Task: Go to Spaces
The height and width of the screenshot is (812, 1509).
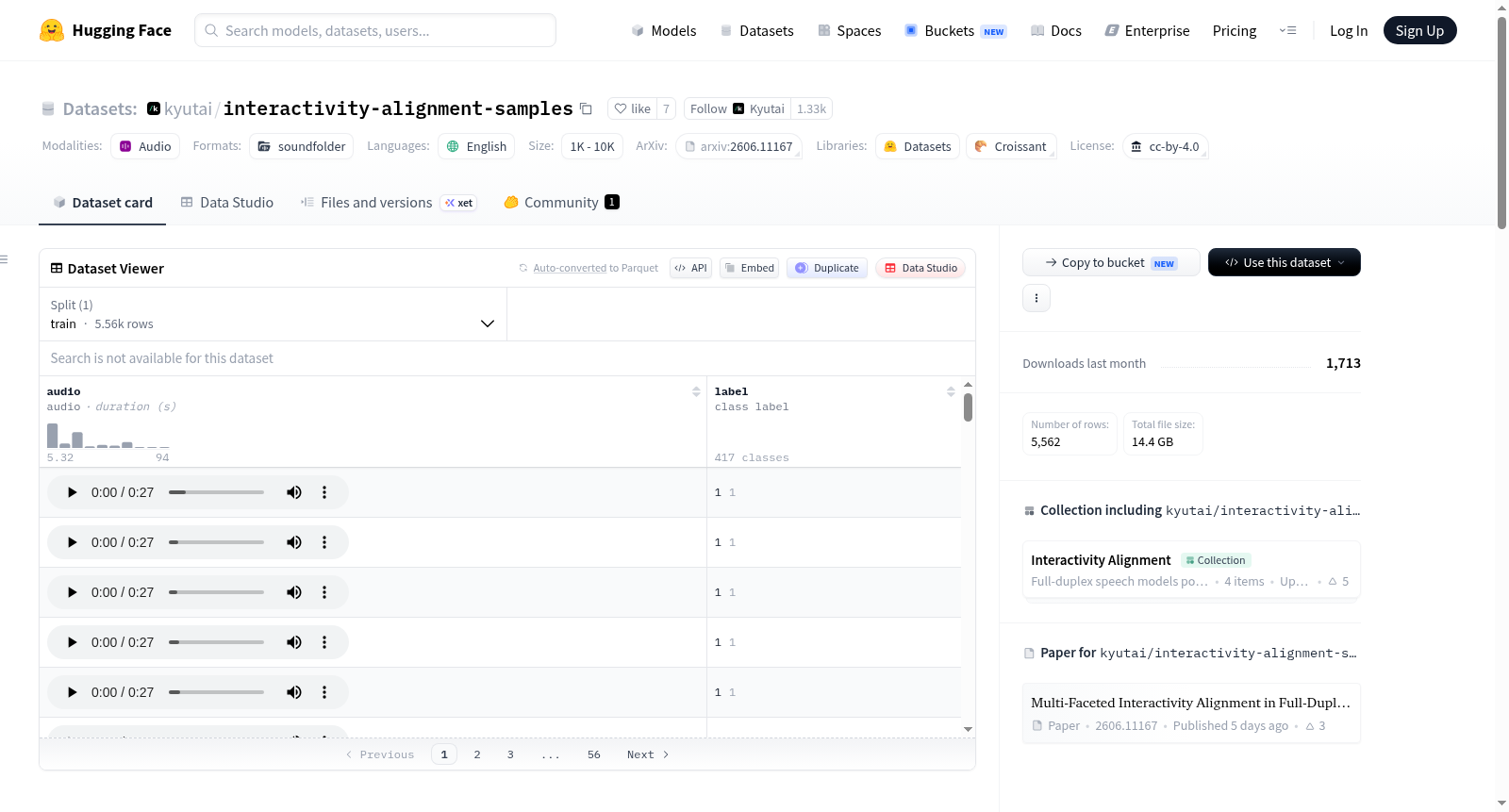Action: pos(850,31)
